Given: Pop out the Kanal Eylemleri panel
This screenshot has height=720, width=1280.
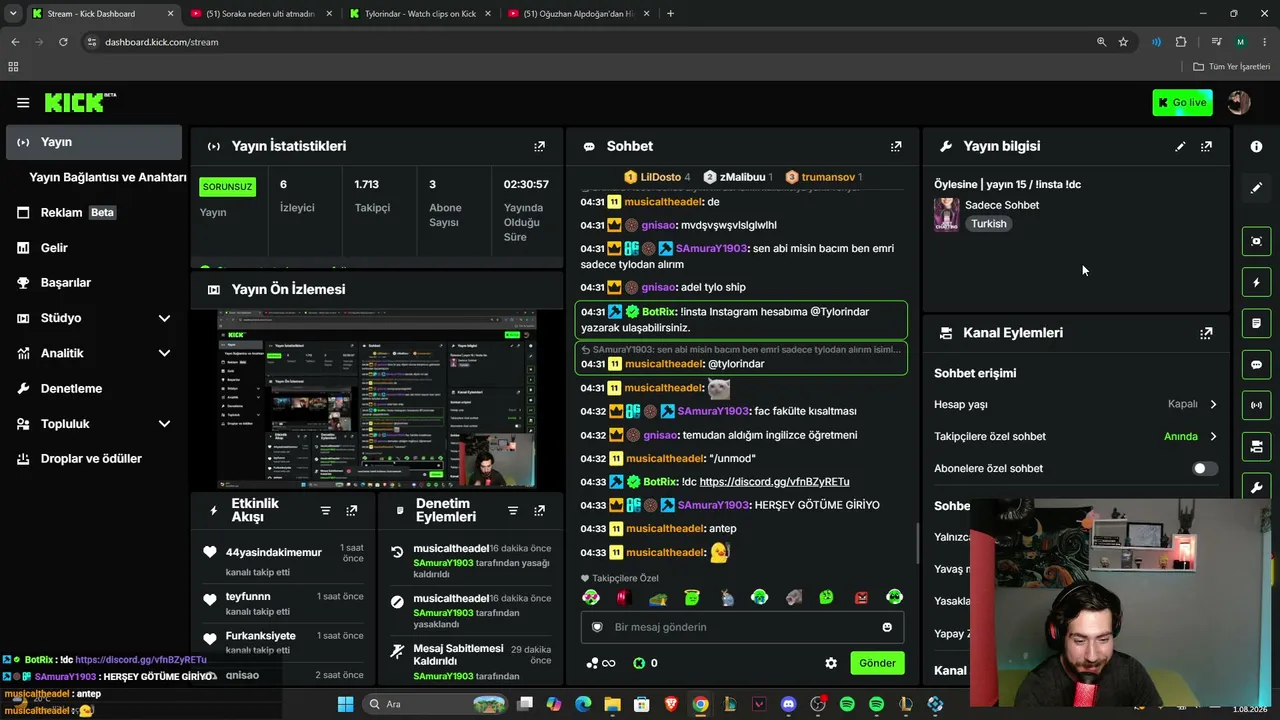Looking at the screenshot, I should 1206,333.
